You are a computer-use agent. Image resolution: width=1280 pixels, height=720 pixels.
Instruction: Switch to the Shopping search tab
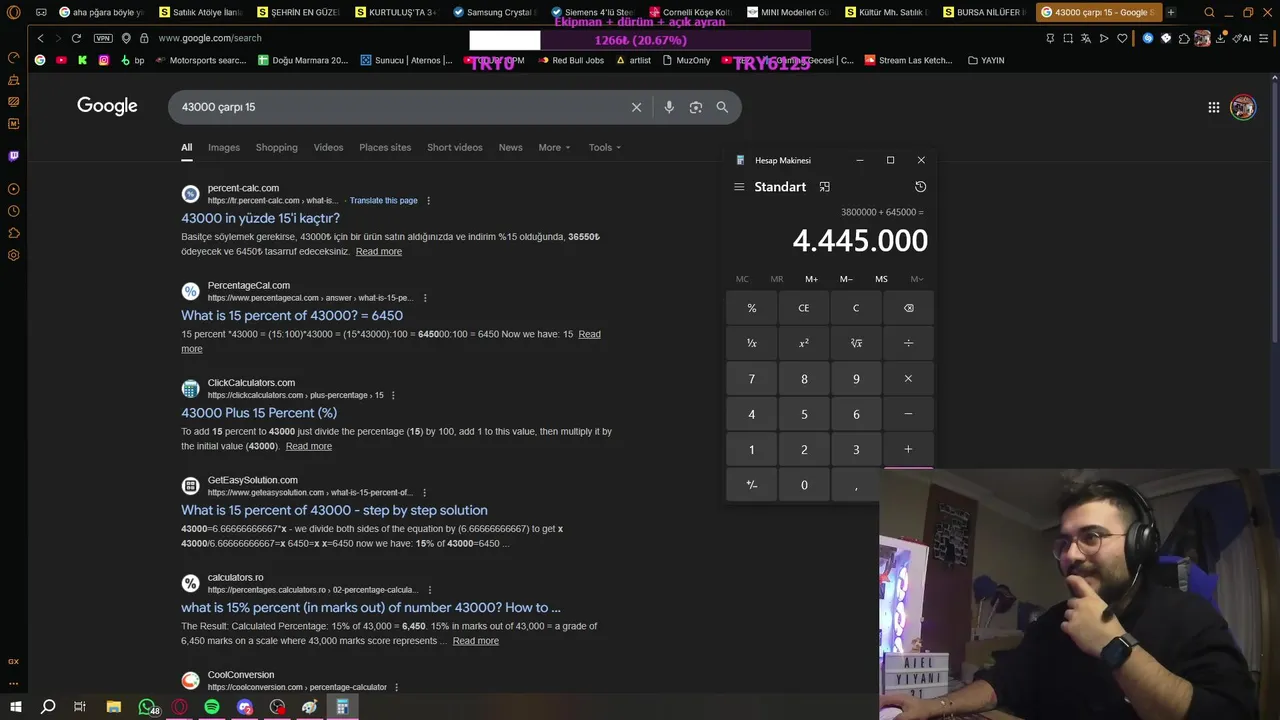point(276,147)
